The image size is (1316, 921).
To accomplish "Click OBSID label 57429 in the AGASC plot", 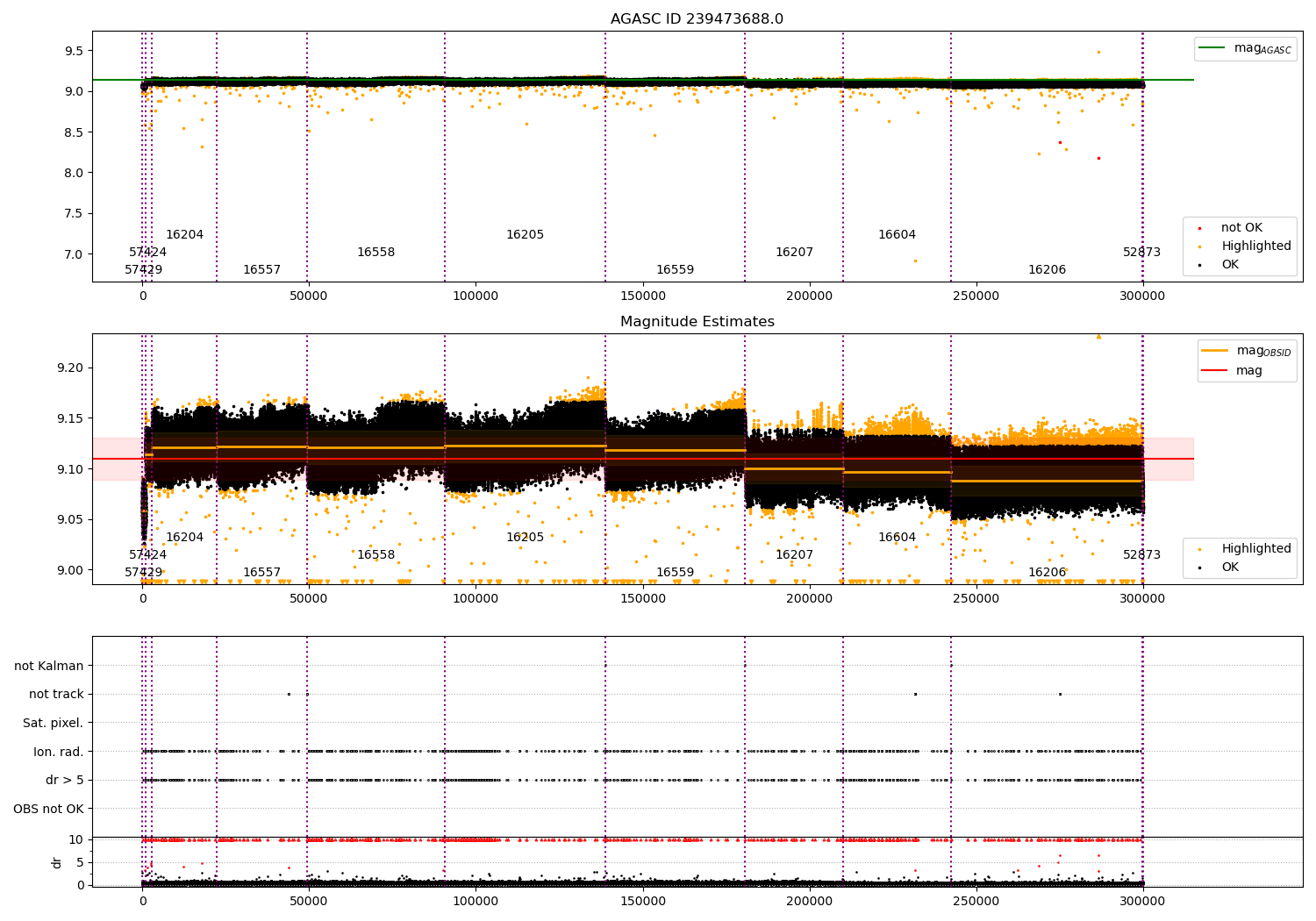I will pyautogui.click(x=143, y=270).
